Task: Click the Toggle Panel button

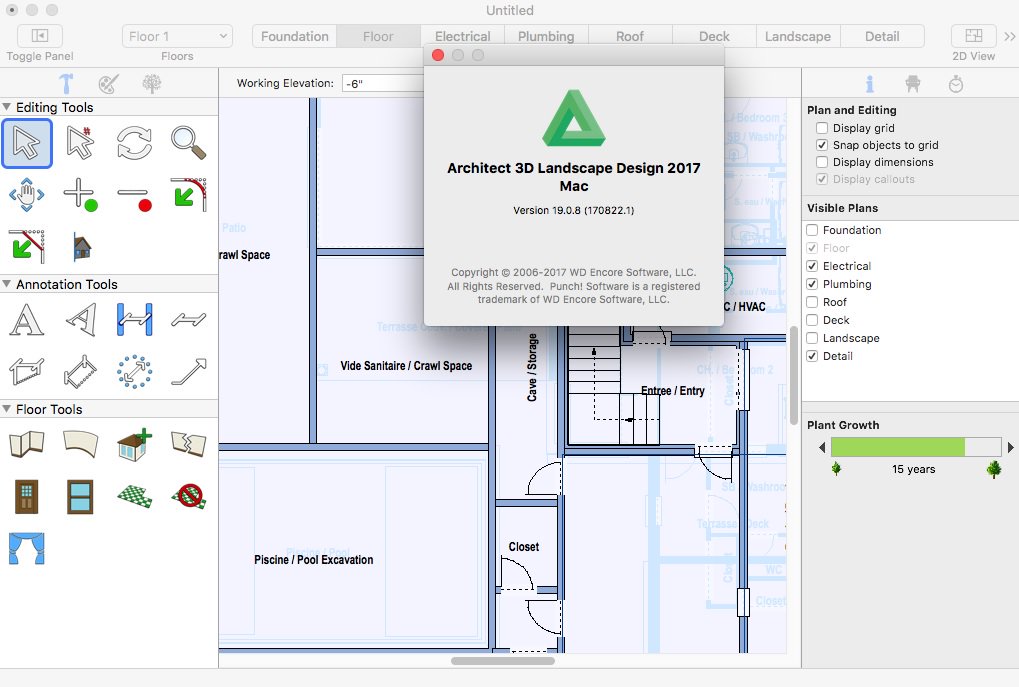Action: coord(40,36)
